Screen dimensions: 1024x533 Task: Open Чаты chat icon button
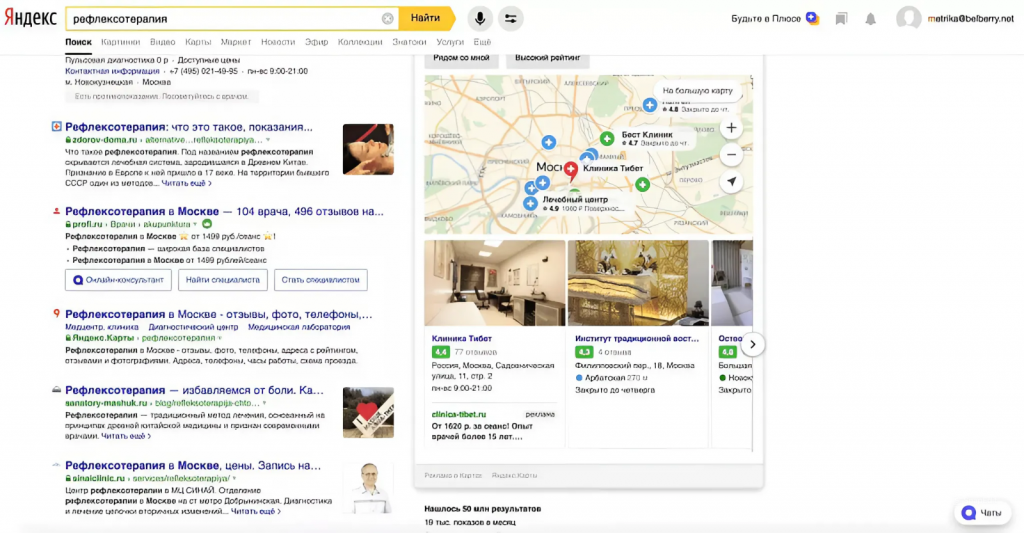982,513
